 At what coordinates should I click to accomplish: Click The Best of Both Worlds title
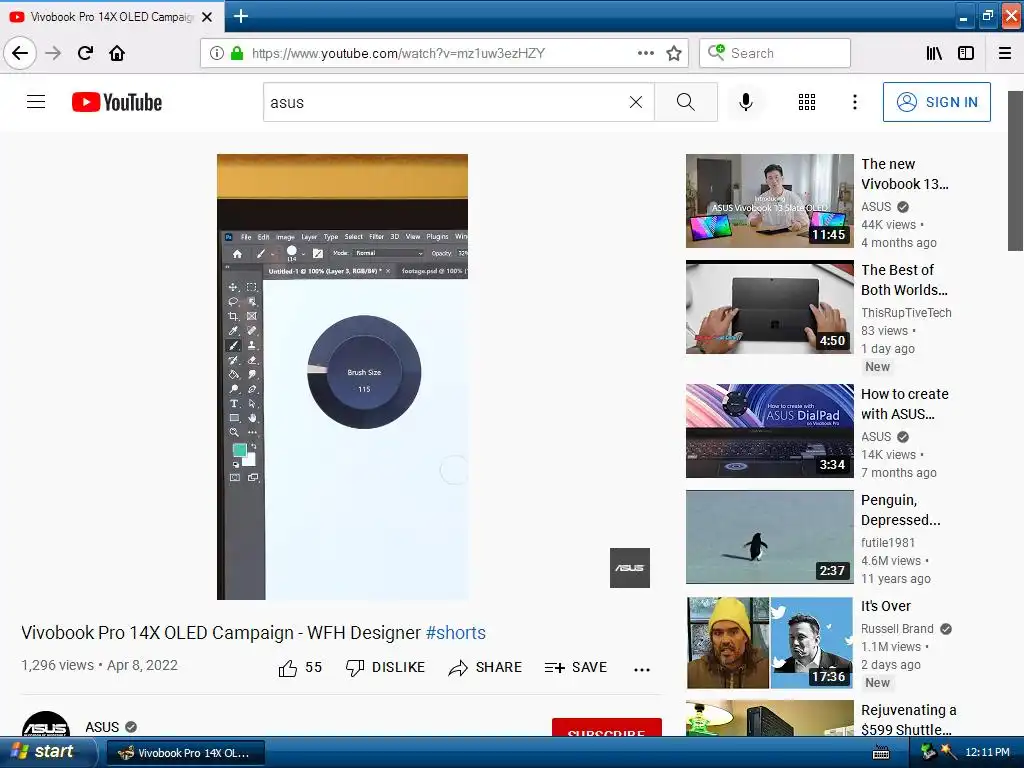click(x=904, y=280)
